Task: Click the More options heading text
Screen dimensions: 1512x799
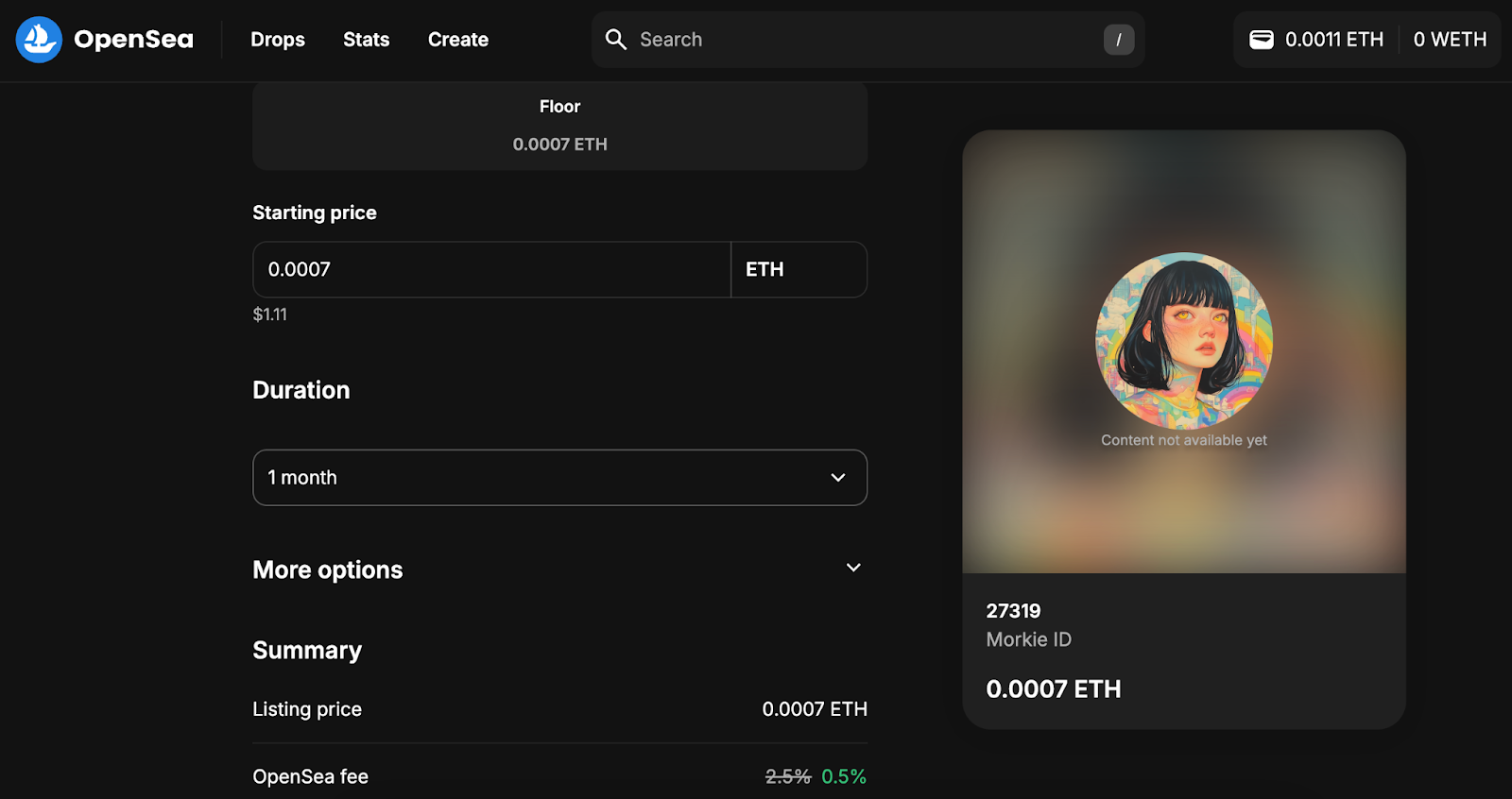Action: [x=328, y=570]
